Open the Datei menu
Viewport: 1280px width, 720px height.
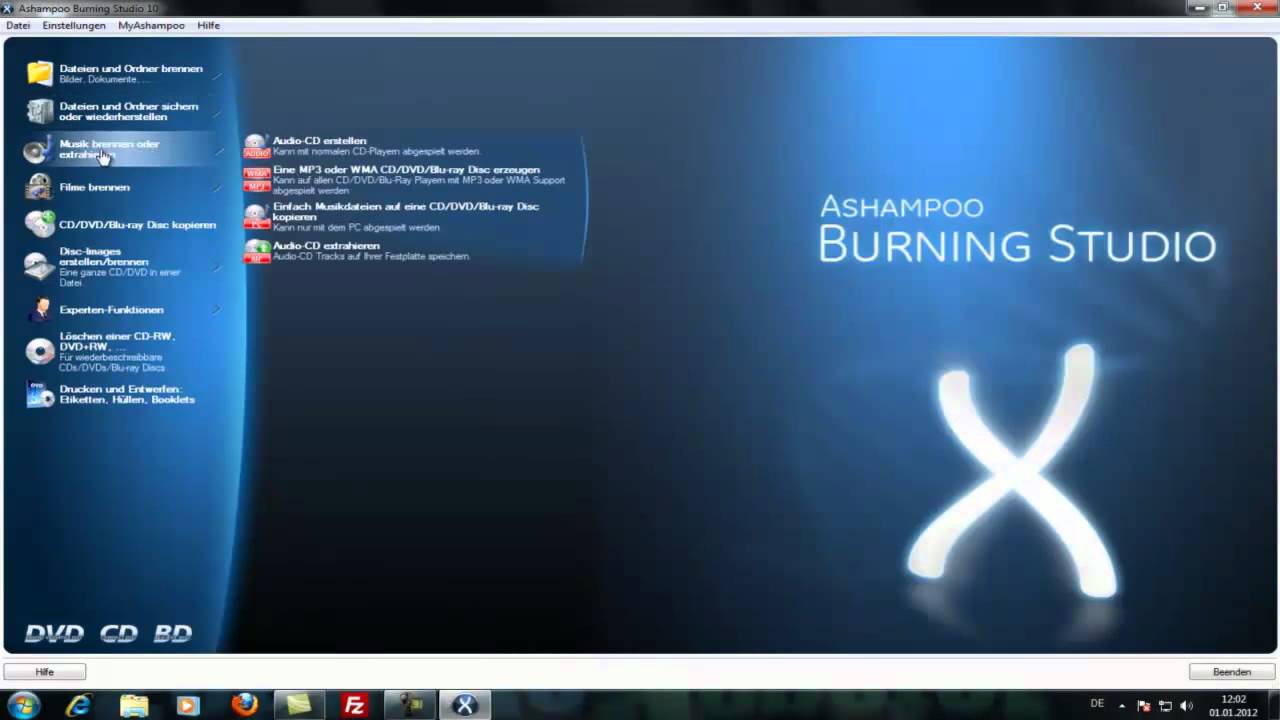(x=18, y=25)
